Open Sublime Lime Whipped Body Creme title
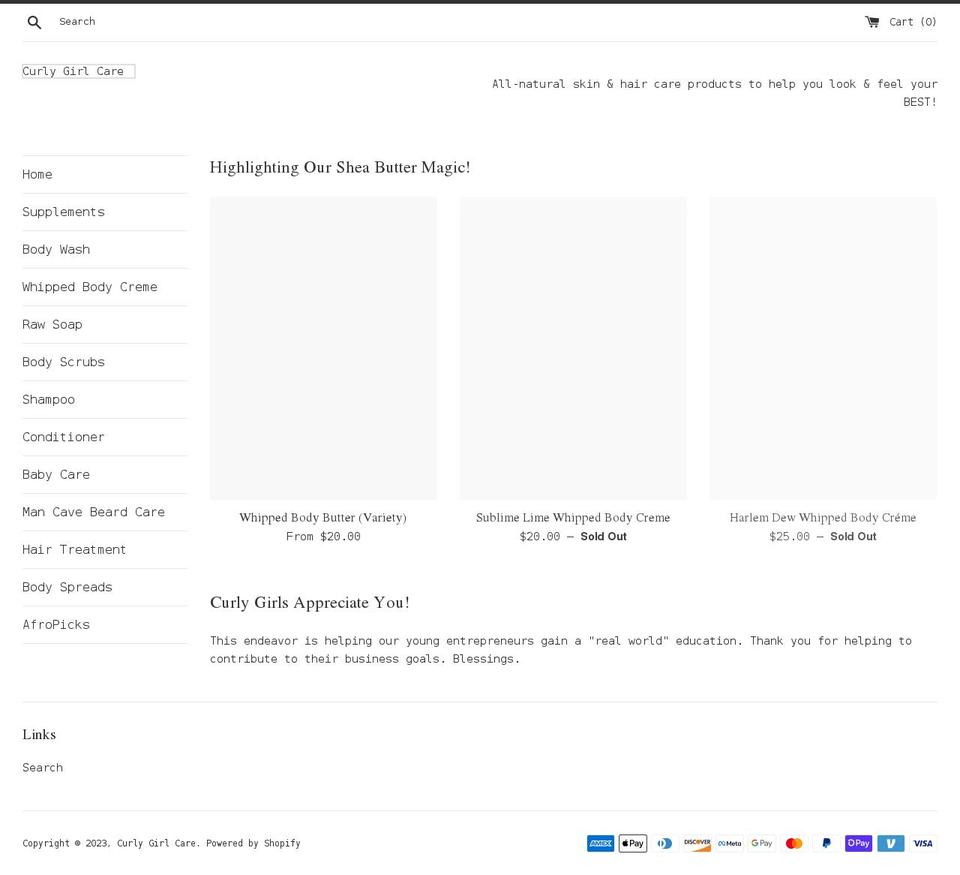This screenshot has width=960, height=875. (573, 517)
